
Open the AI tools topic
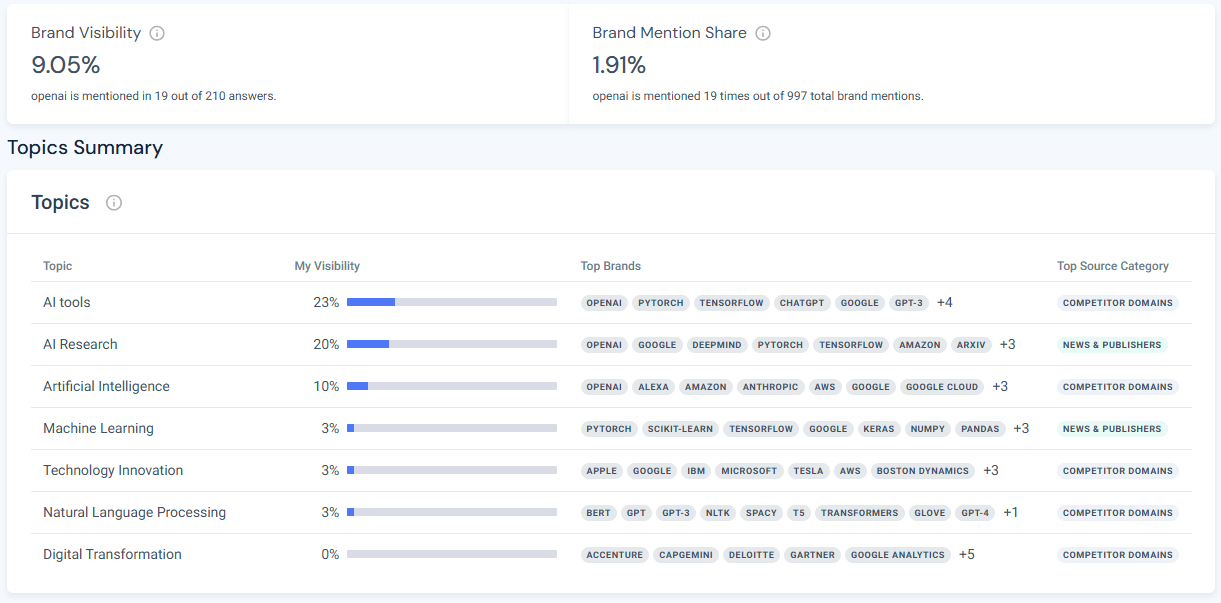66,302
